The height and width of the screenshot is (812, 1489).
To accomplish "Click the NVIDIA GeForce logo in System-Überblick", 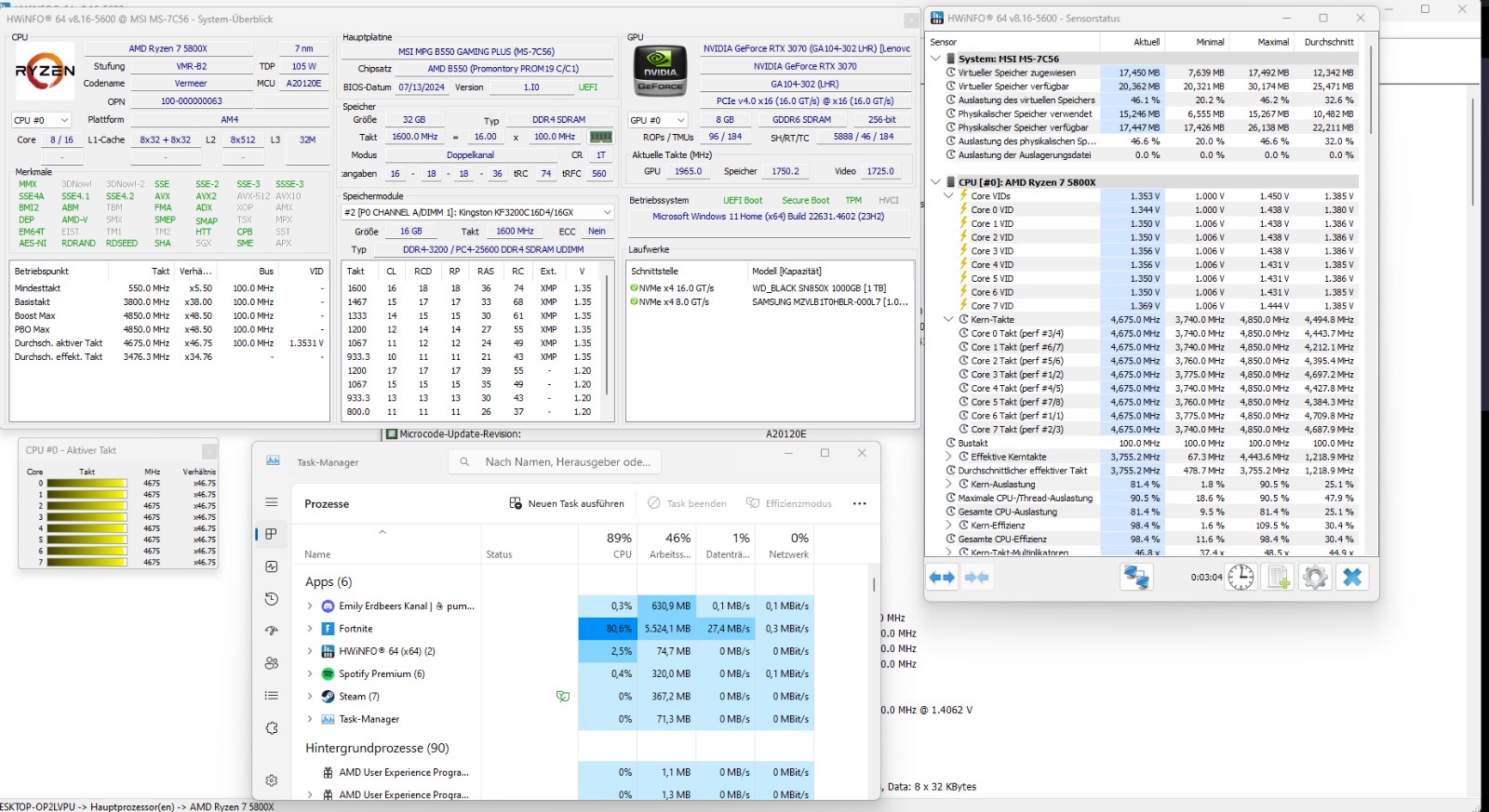I will [x=660, y=72].
